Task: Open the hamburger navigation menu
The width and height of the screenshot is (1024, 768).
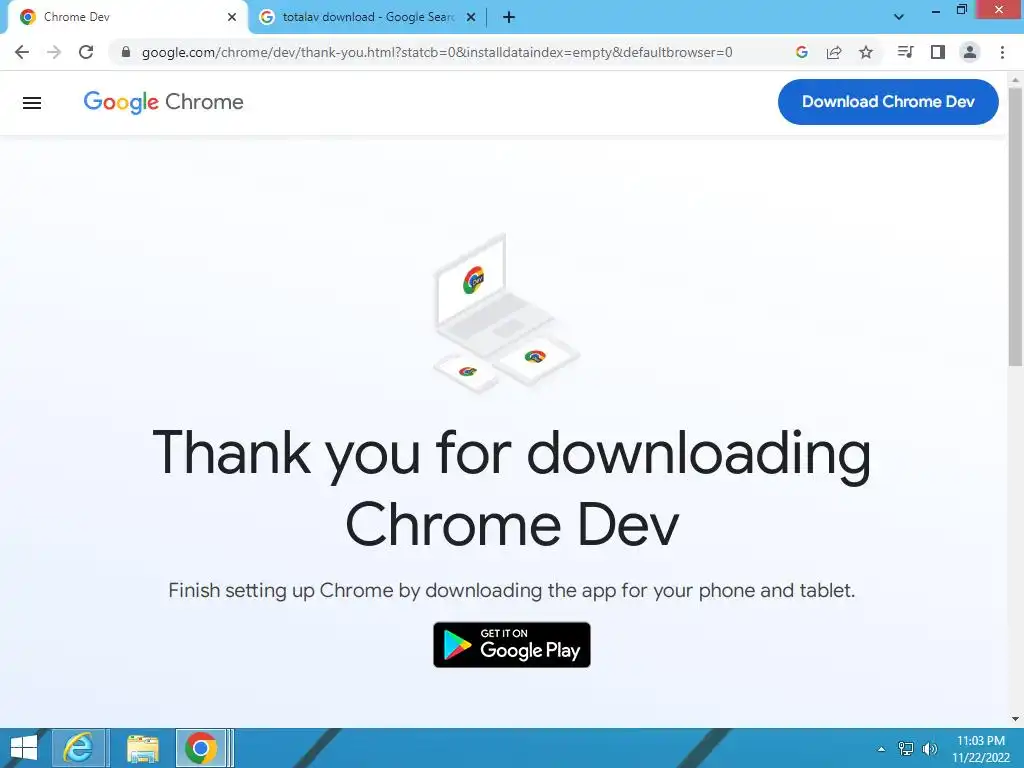Action: 32,103
